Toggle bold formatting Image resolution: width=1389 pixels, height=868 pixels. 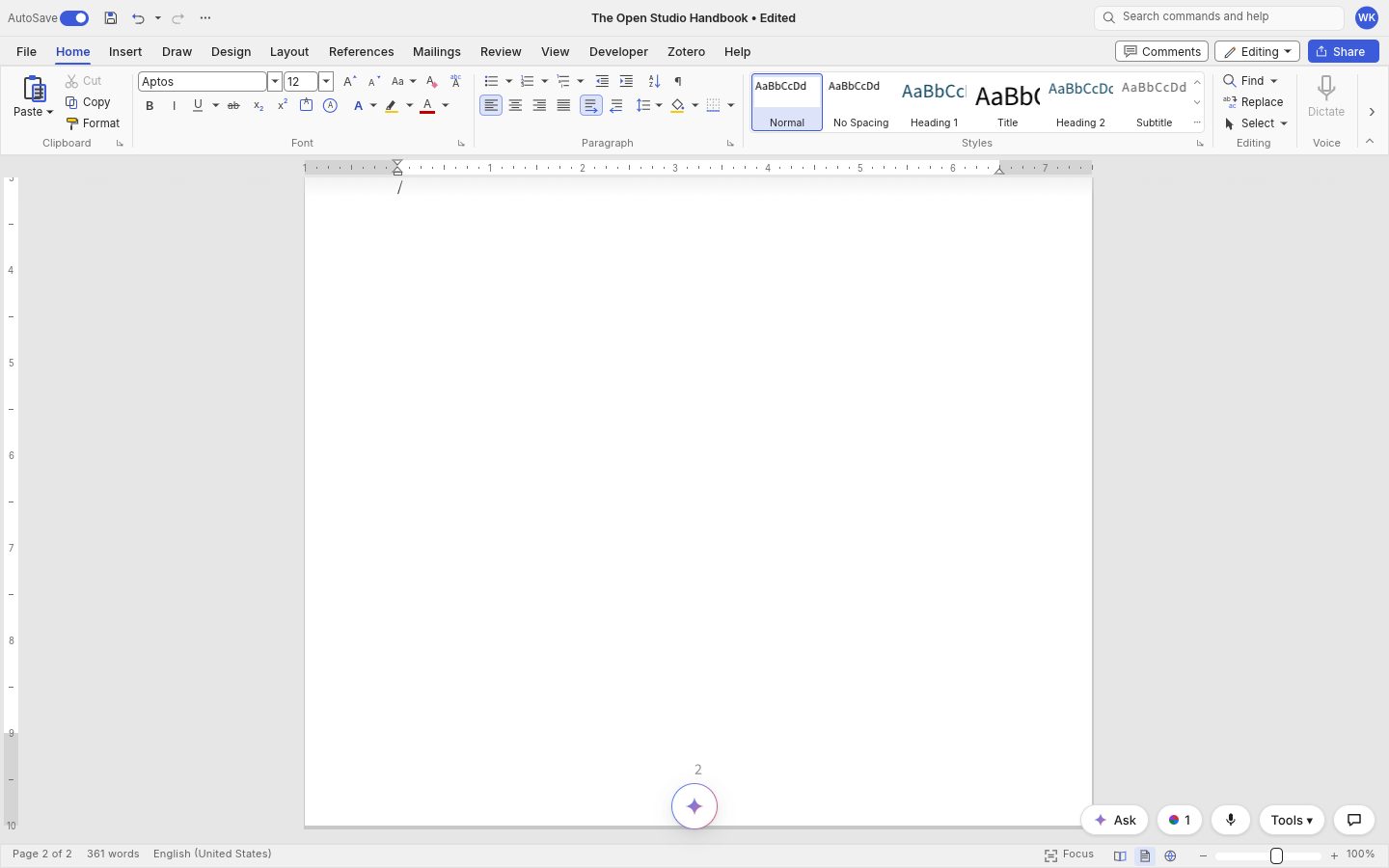click(x=150, y=106)
